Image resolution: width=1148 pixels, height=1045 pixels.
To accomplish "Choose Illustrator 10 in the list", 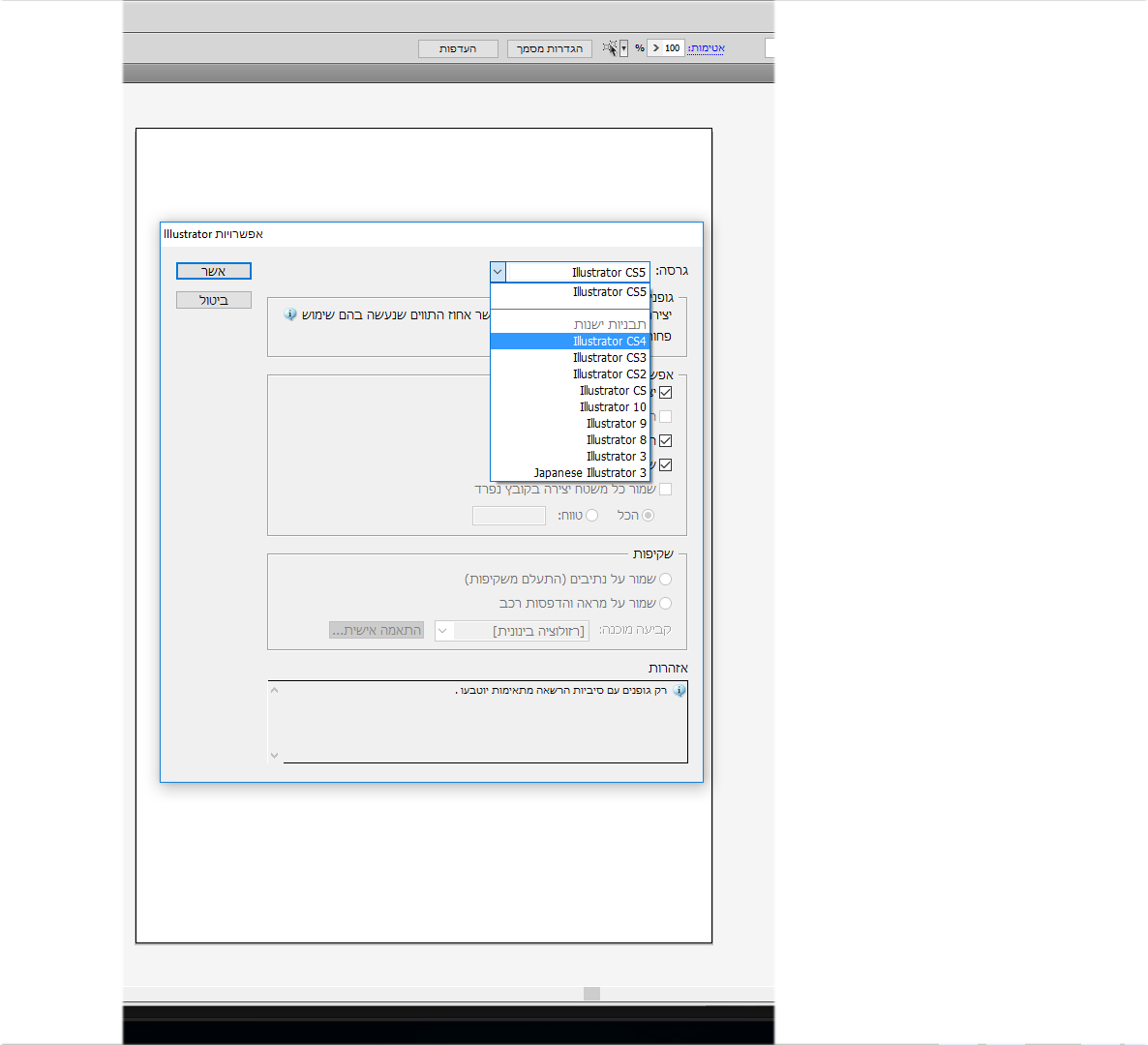I will click(x=569, y=407).
